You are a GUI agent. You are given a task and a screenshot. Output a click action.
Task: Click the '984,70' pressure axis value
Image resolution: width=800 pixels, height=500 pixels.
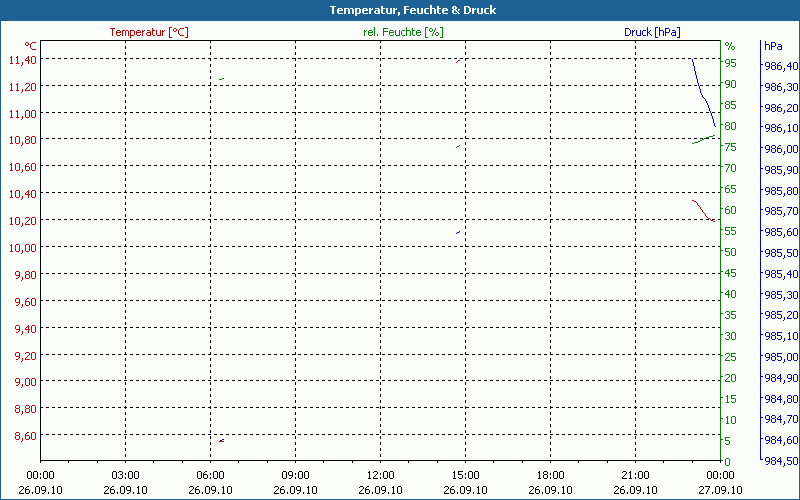781,419
